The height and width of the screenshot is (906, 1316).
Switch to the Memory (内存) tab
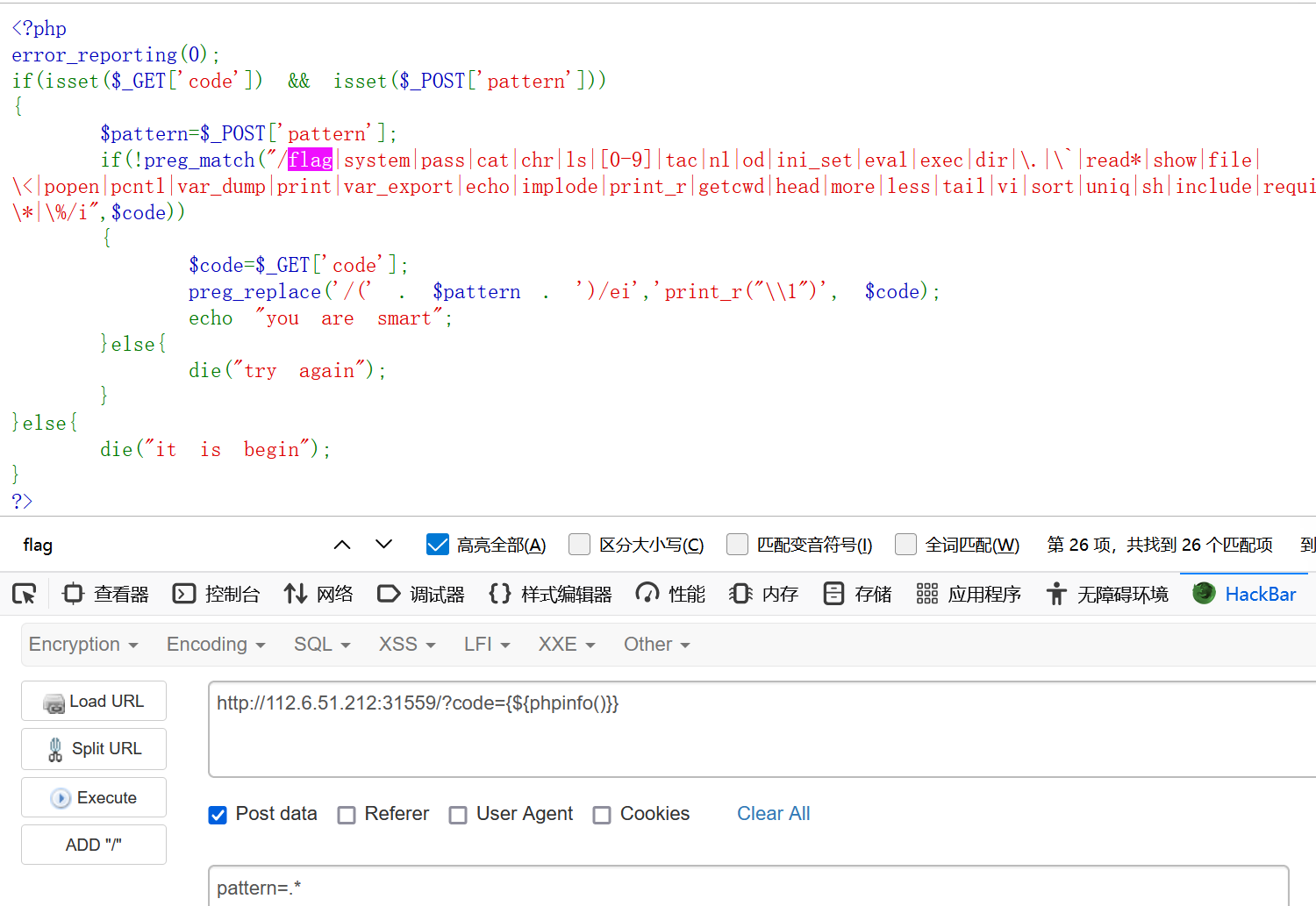click(x=763, y=594)
